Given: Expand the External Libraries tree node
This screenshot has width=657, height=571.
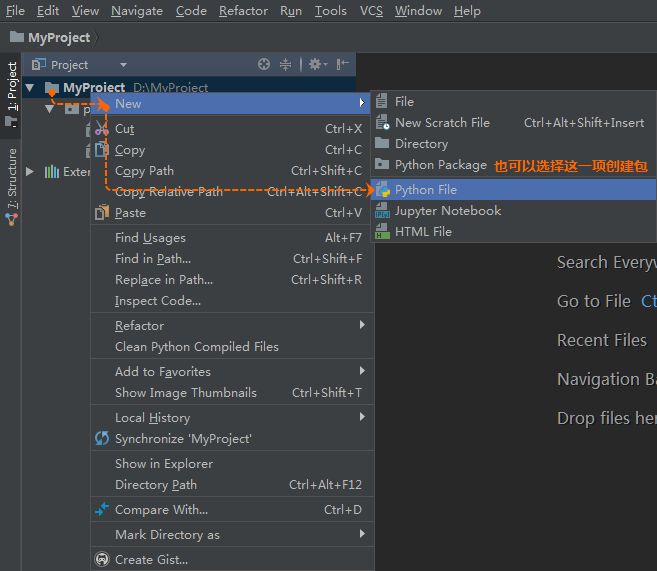Looking at the screenshot, I should tap(30, 172).
